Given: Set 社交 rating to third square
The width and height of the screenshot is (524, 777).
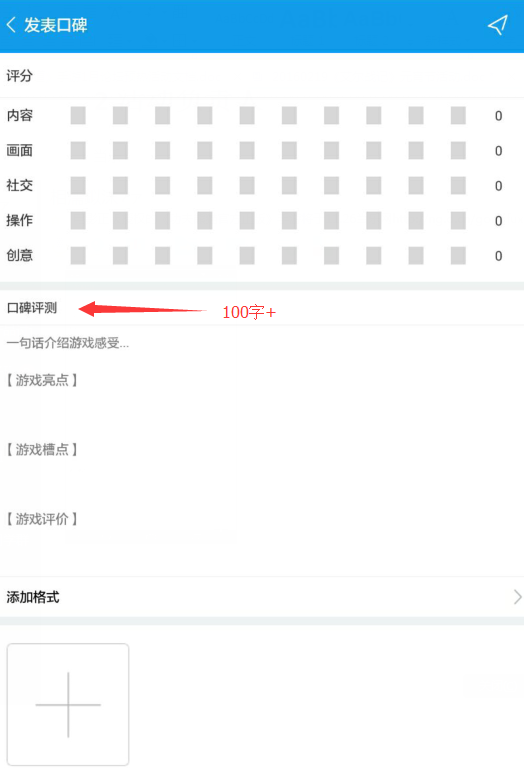Looking at the screenshot, I should click(x=163, y=185).
